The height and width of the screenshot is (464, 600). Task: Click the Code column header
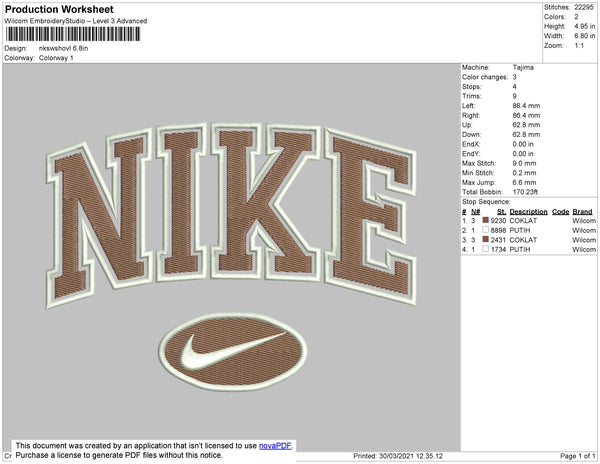pyautogui.click(x=561, y=212)
